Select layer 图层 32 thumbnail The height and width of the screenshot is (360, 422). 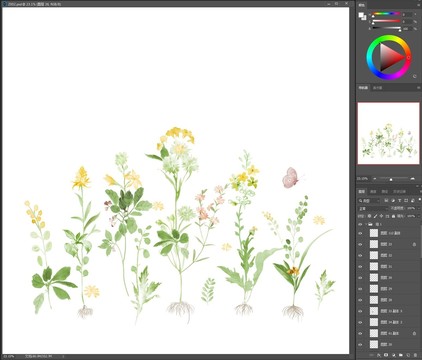374,255
